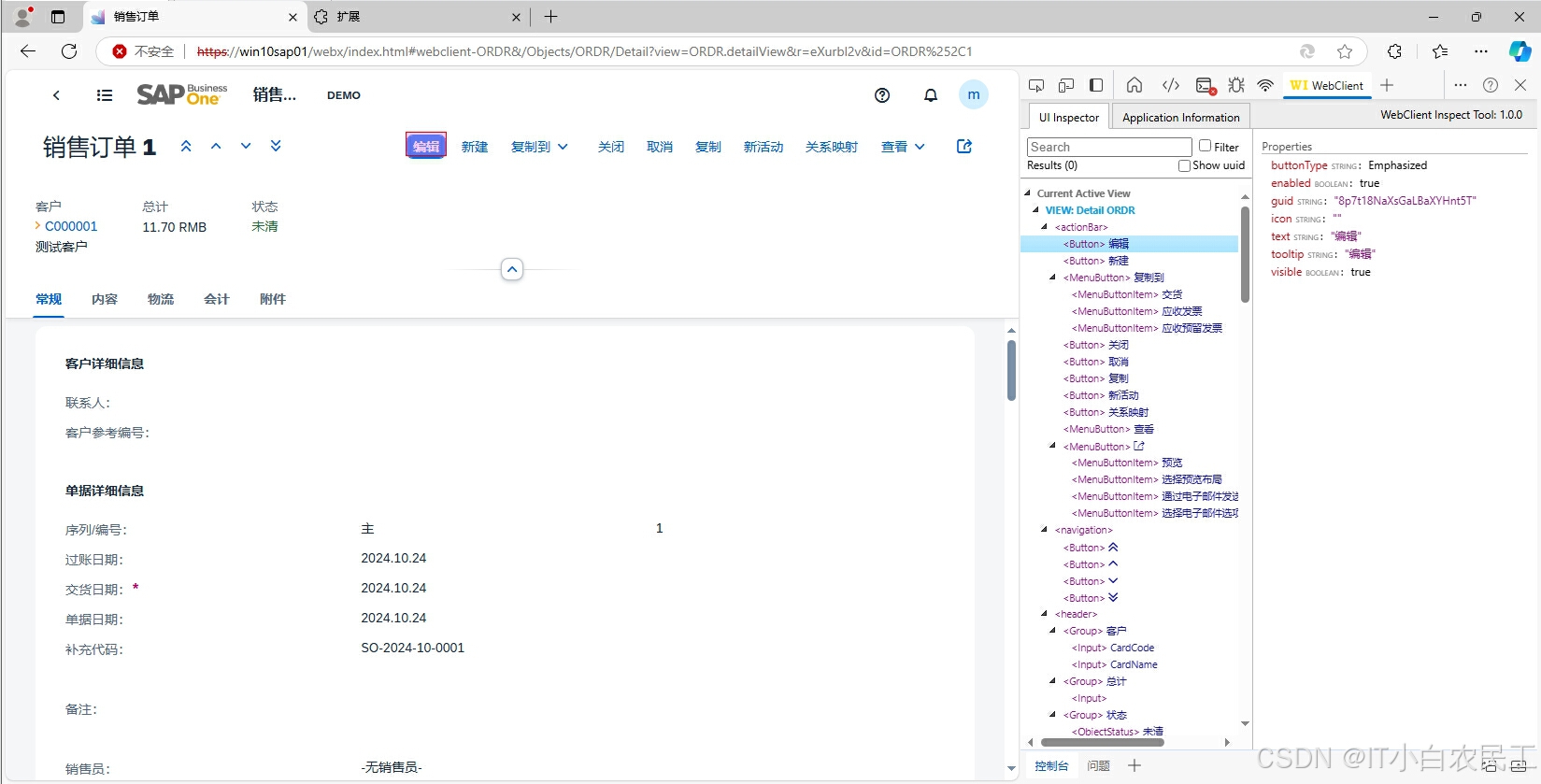
Task: Select tree item MenuButtonItem 应收发票
Action: click(1136, 311)
